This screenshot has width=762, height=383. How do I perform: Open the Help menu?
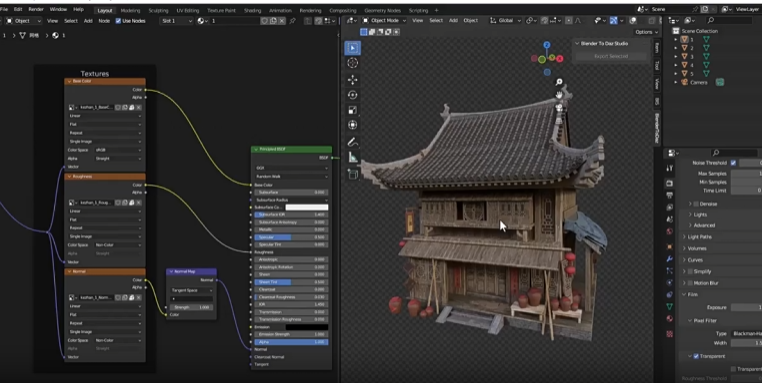pos(78,9)
